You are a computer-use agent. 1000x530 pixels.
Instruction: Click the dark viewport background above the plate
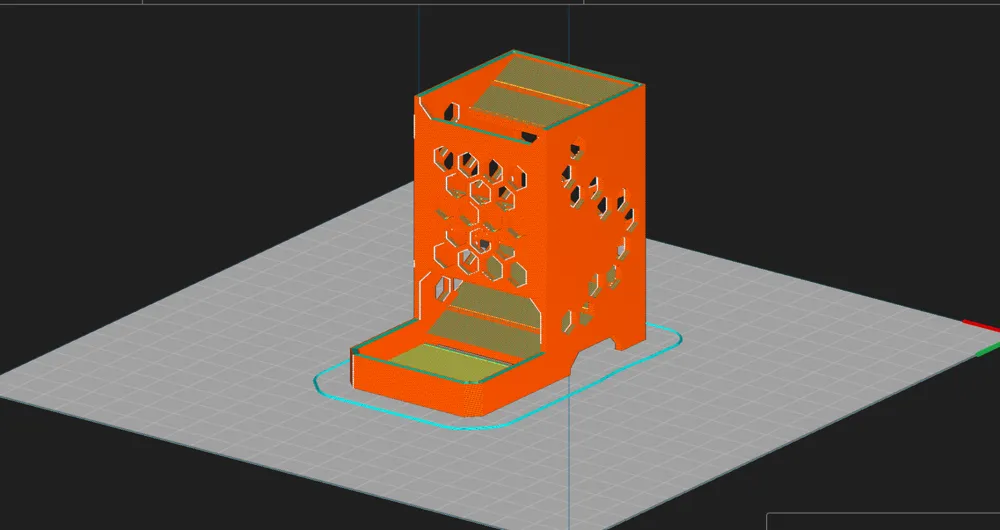coord(191,96)
